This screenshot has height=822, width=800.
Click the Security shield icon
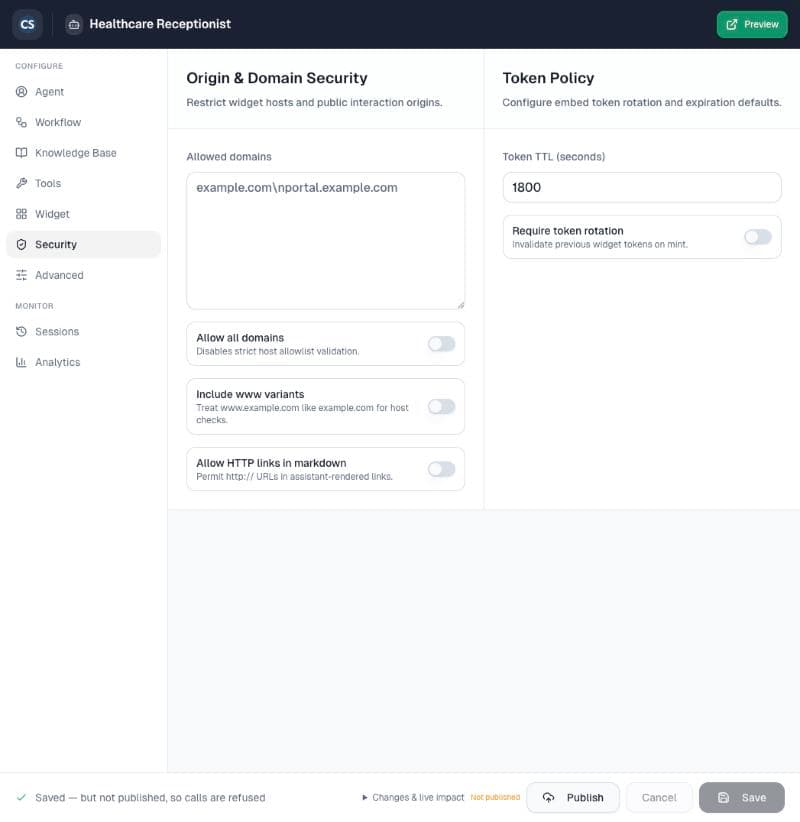21,244
